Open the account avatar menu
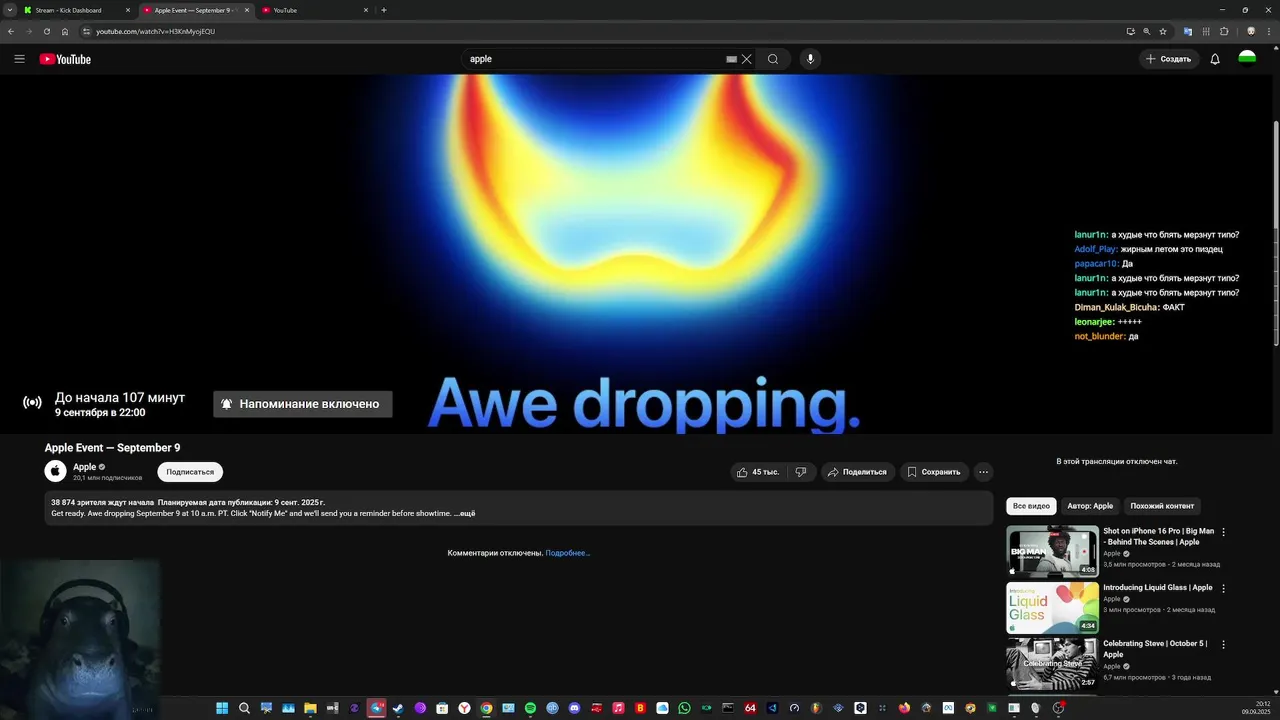The width and height of the screenshot is (1280, 720). pos(1247,59)
